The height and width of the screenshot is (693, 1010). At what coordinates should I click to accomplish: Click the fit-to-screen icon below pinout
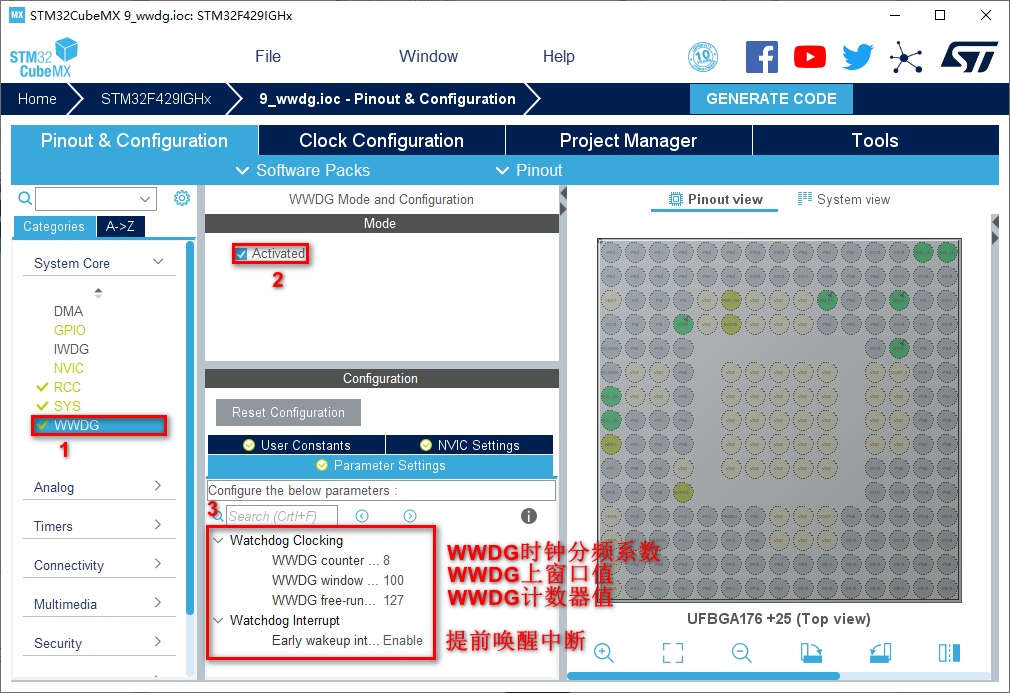[x=672, y=653]
